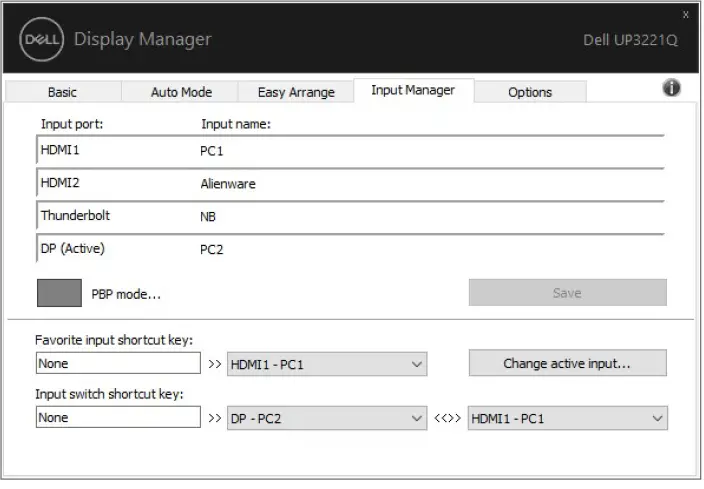Open the DP - PC2 switch dropdown
The height and width of the screenshot is (489, 704).
[327, 419]
